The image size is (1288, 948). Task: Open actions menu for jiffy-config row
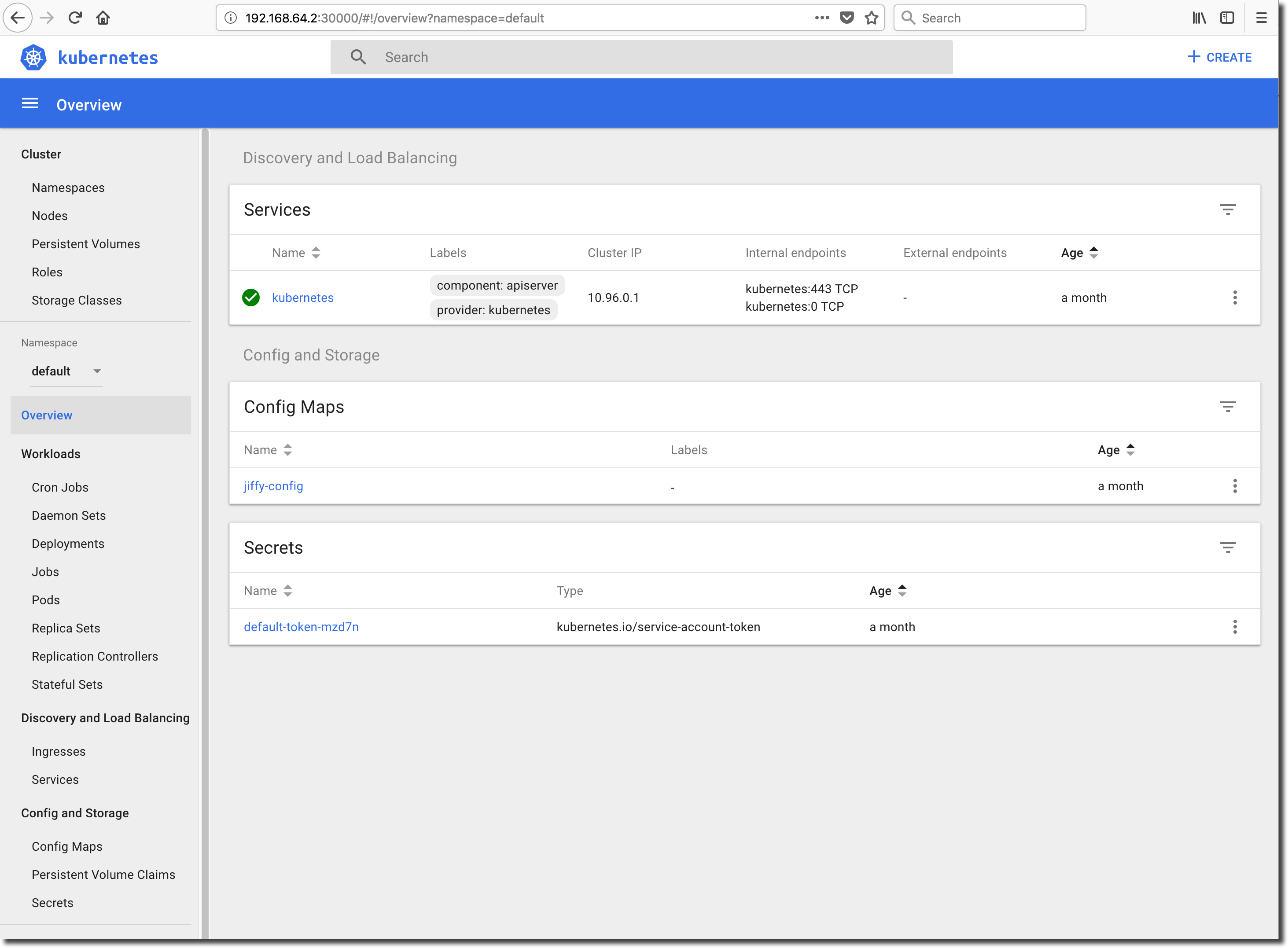pos(1235,486)
